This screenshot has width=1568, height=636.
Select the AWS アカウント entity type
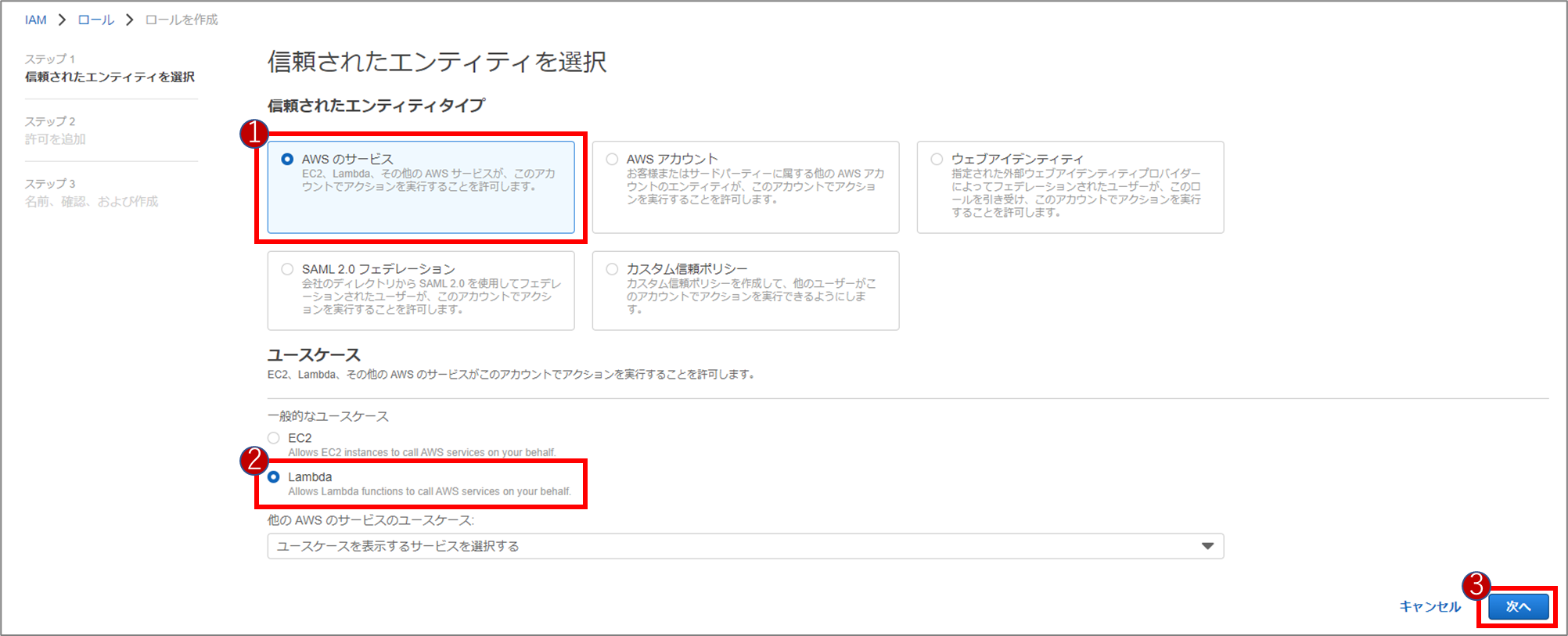pos(746,187)
